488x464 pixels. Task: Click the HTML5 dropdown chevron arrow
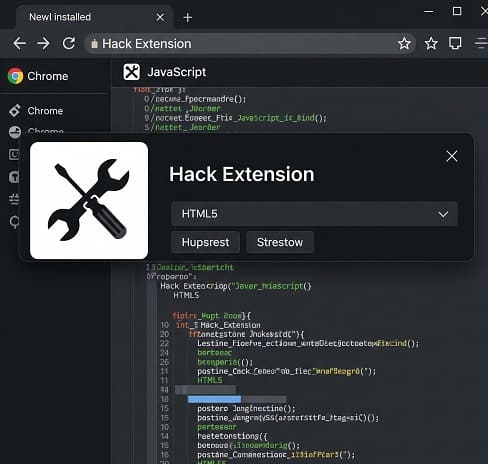[x=443, y=214]
